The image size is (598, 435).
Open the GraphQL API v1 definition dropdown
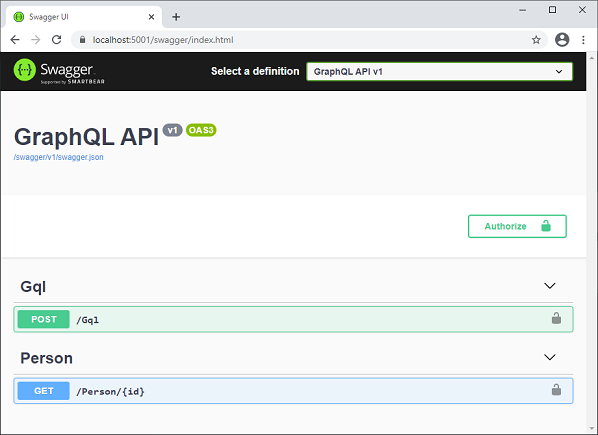pos(439,72)
